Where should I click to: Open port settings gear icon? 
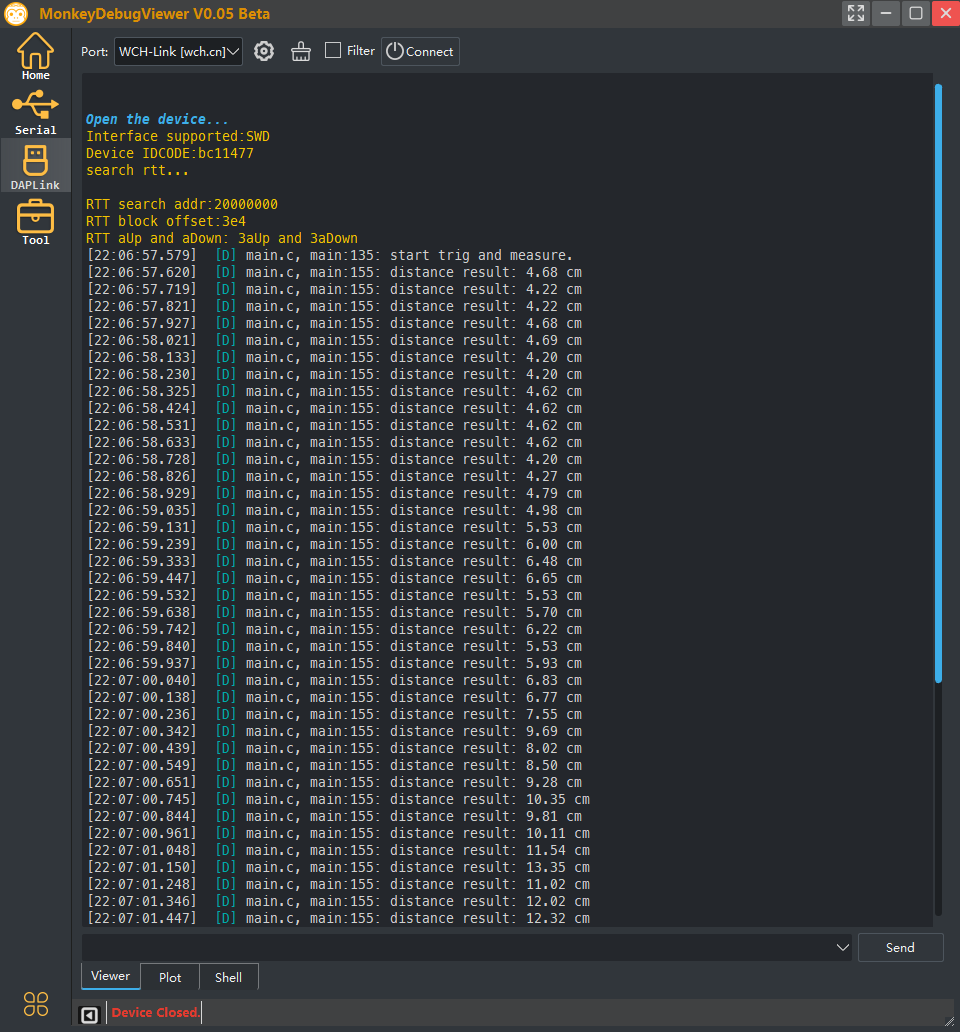tap(264, 51)
